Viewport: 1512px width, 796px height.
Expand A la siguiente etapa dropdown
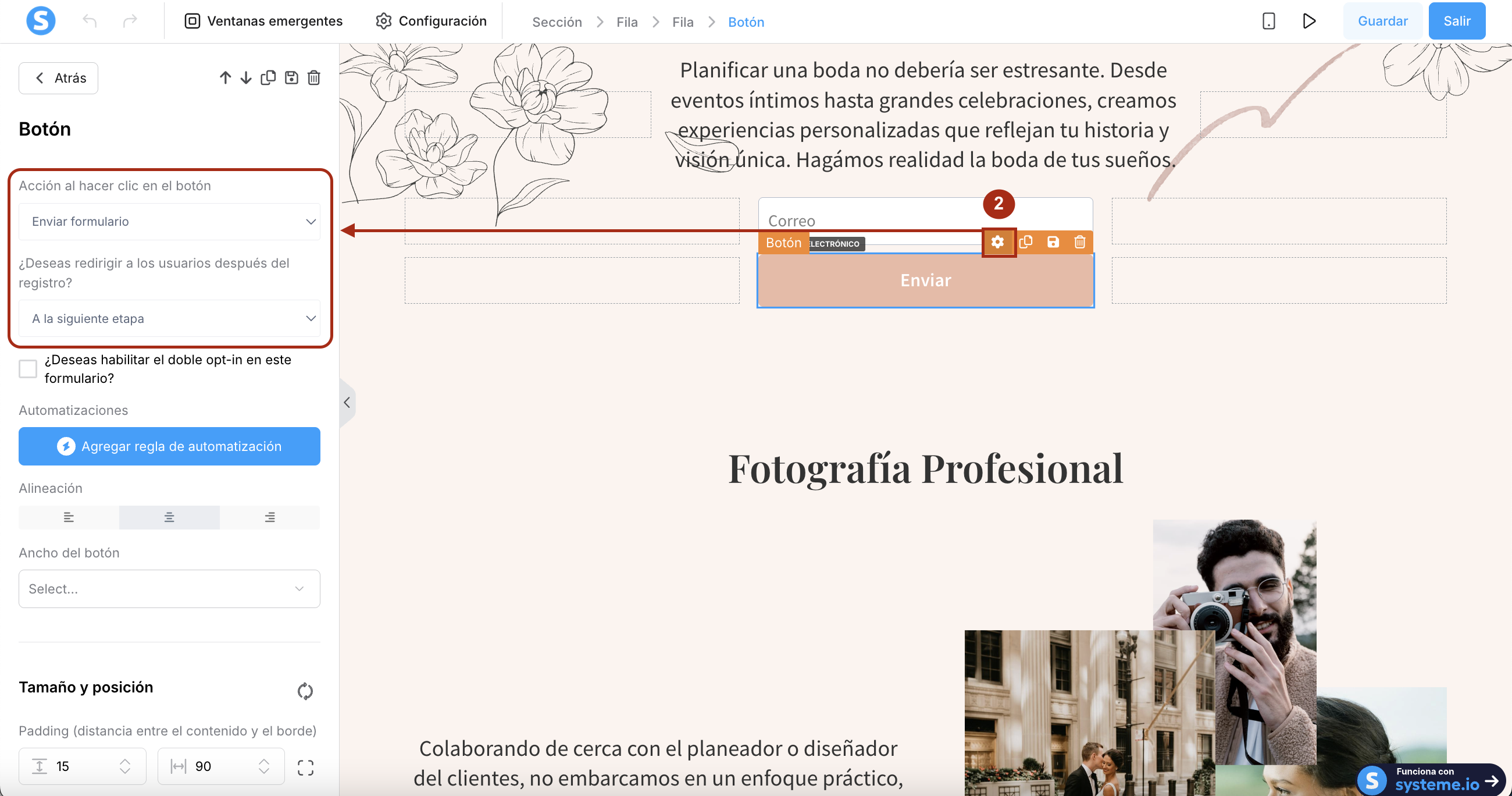tap(169, 318)
